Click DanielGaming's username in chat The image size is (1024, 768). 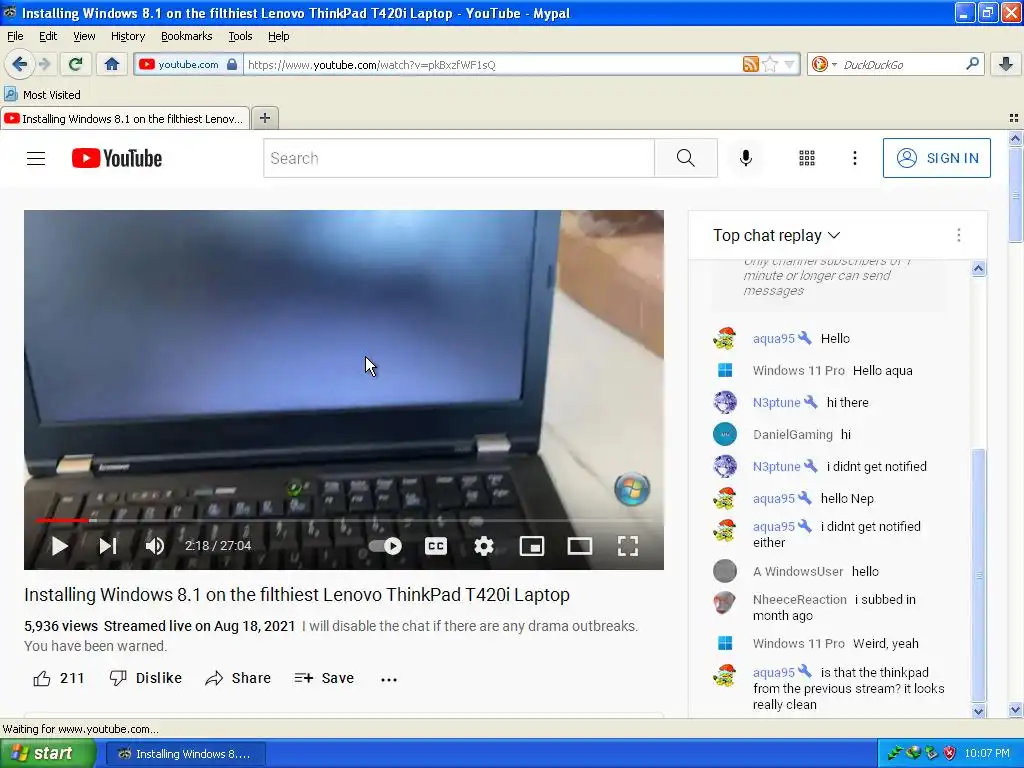pos(793,434)
